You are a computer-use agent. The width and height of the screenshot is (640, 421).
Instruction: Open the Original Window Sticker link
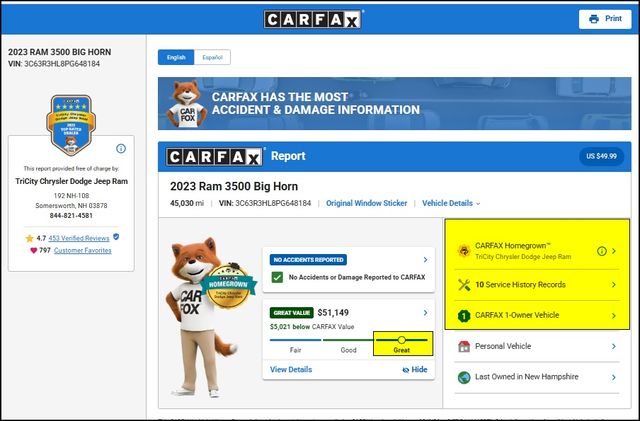[366, 203]
